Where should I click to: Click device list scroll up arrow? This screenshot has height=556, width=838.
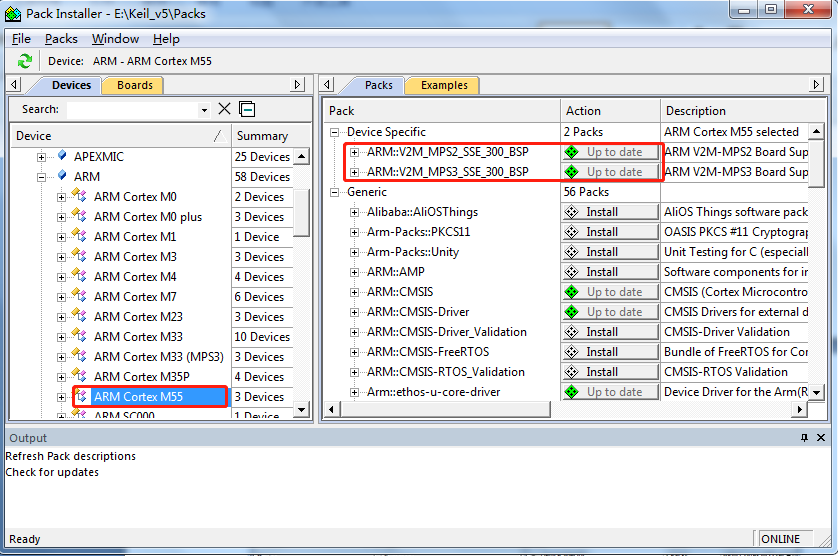point(301,156)
